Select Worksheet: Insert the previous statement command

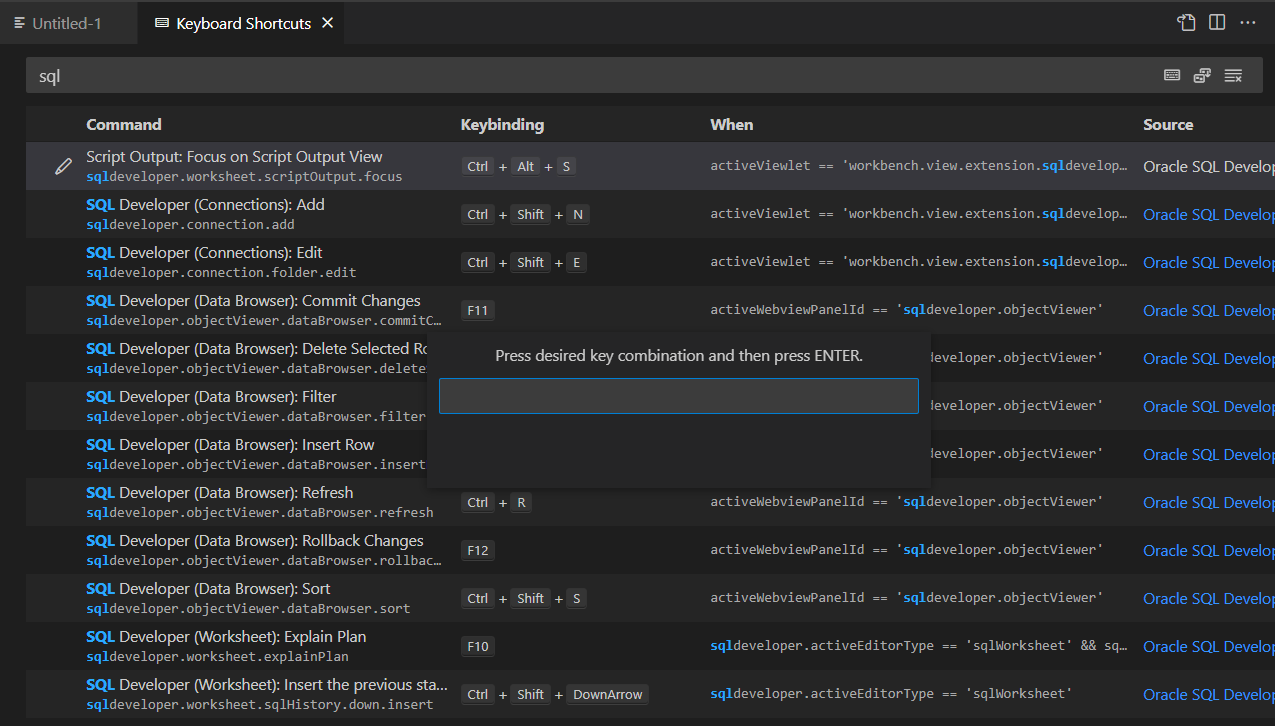pyautogui.click(x=267, y=684)
